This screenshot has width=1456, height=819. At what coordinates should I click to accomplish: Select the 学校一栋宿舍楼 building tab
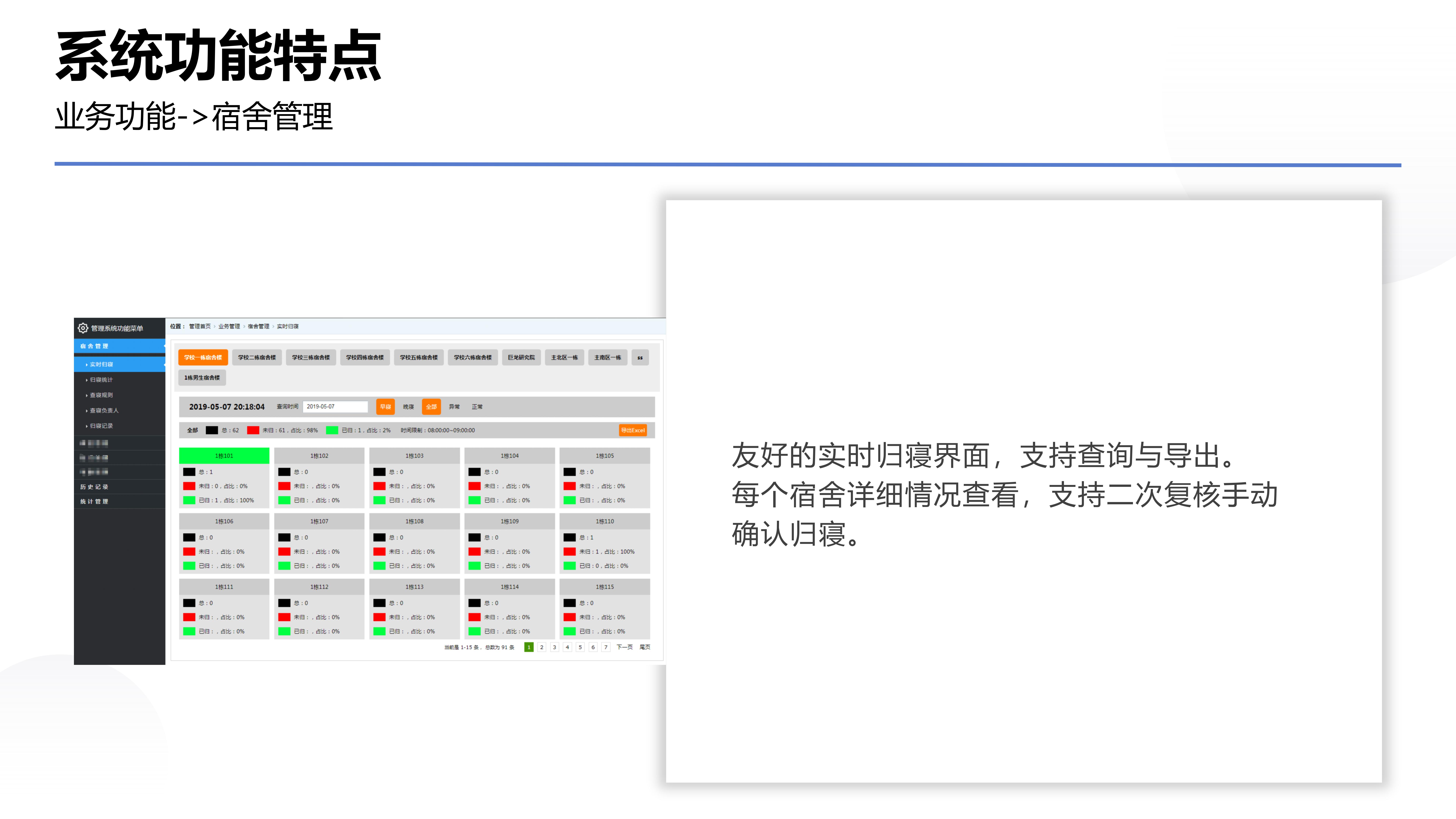pos(203,357)
